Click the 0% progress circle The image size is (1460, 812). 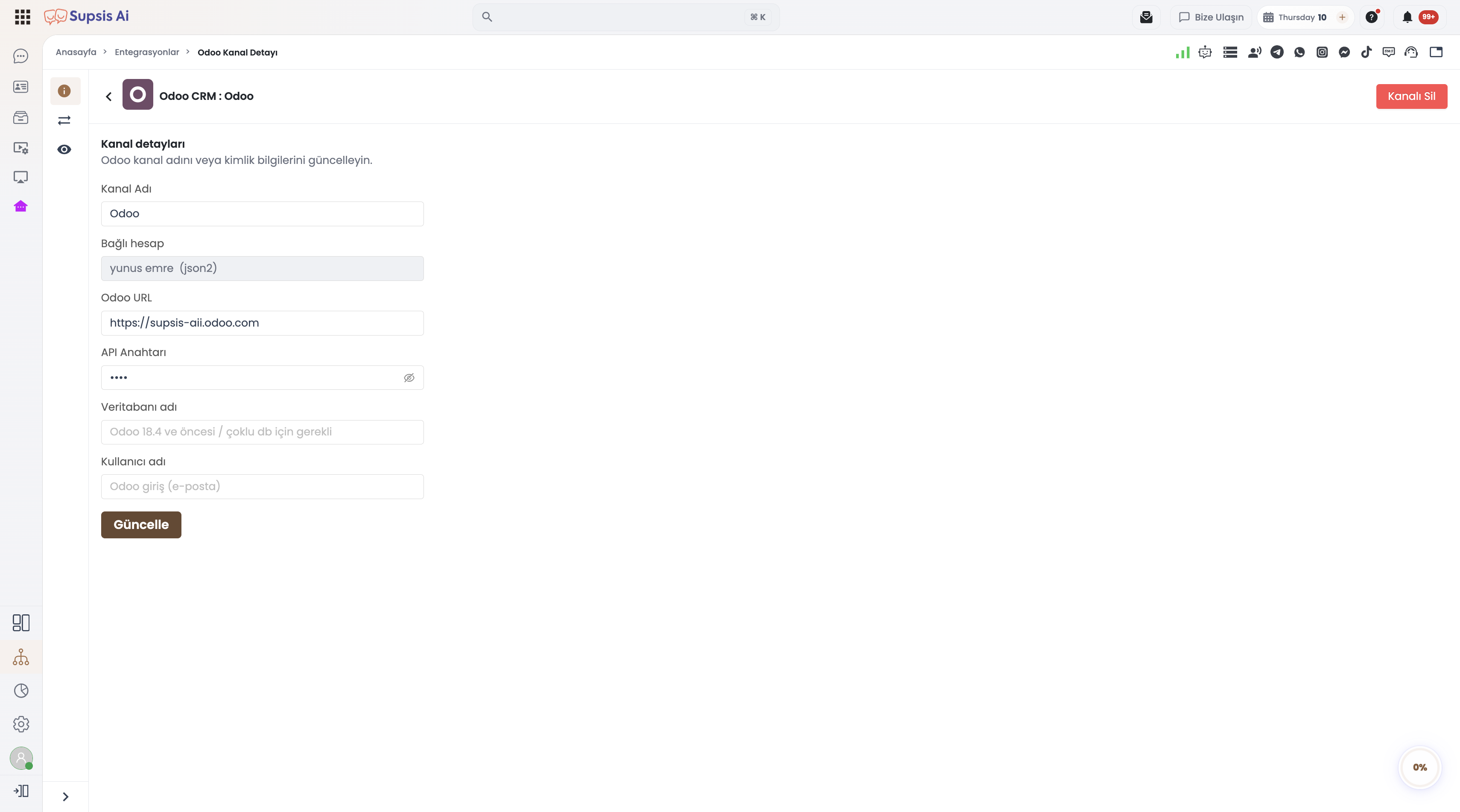tap(1420, 767)
